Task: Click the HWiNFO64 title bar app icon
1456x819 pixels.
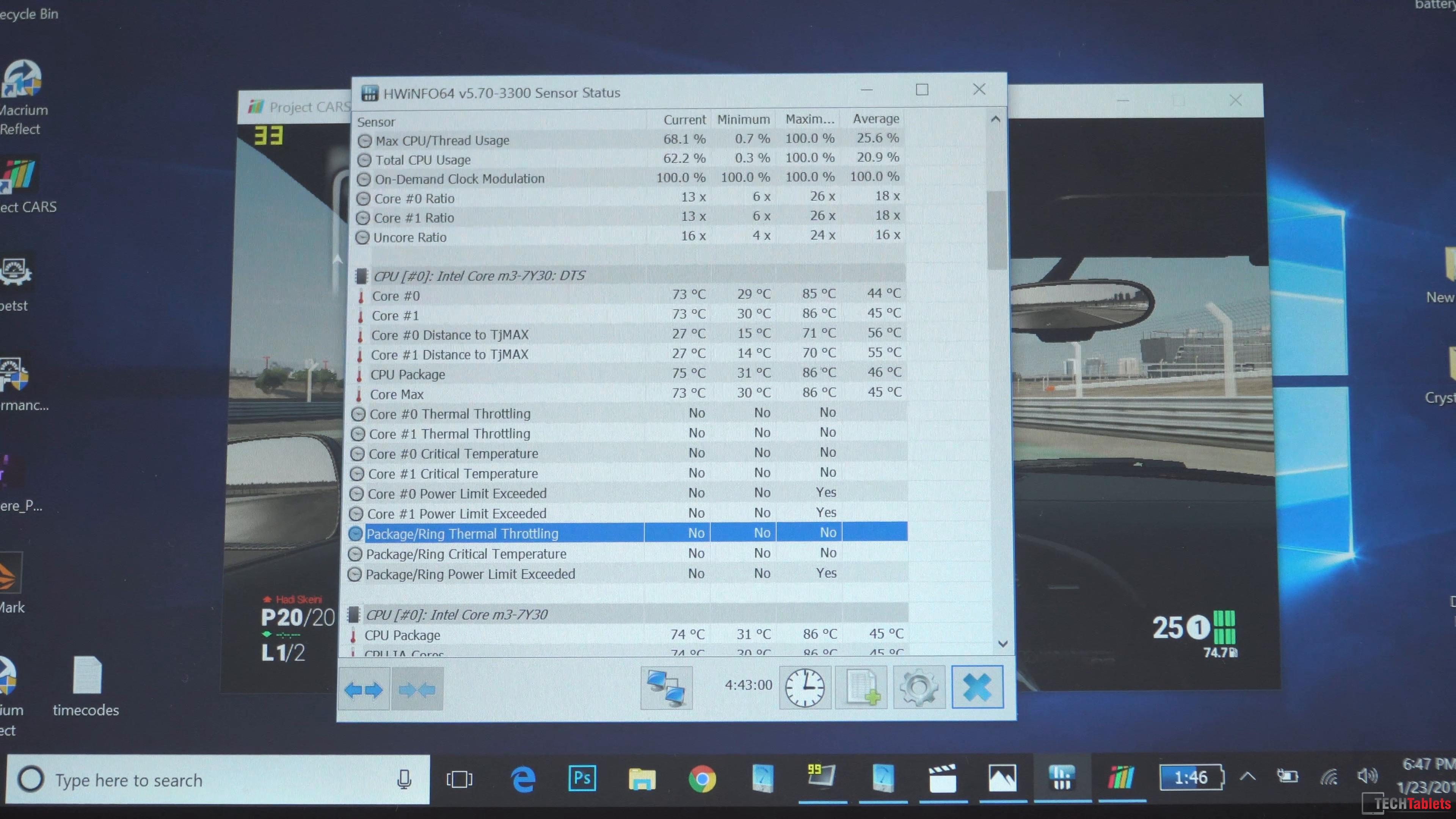Action: tap(370, 93)
